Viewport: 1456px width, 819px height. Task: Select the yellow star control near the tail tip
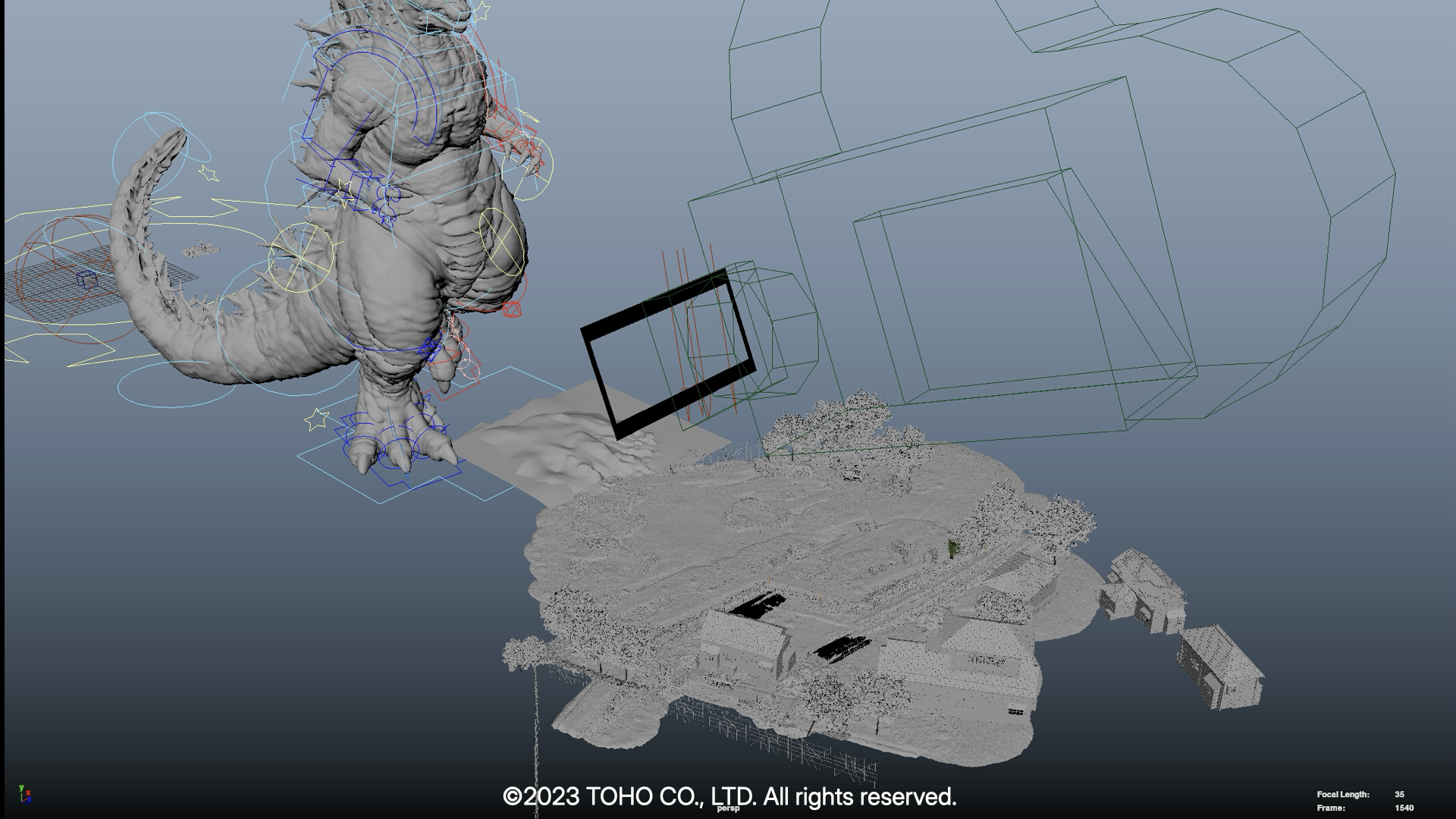click(x=209, y=174)
